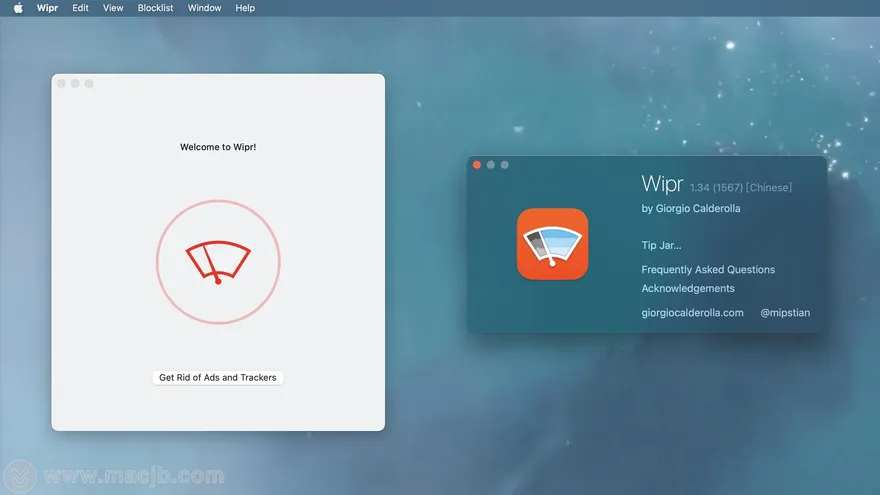
Task: Show the Window menu
Action: tap(205, 8)
